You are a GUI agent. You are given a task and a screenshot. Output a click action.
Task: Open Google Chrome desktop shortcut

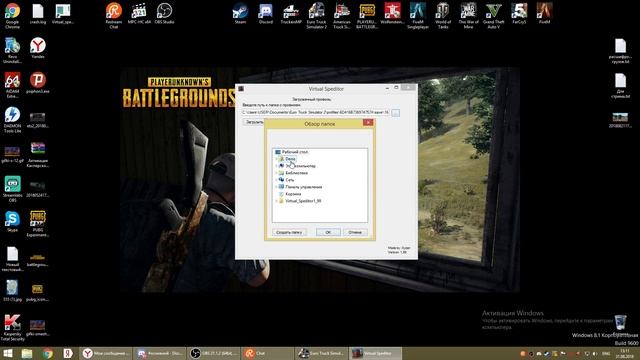point(12,16)
